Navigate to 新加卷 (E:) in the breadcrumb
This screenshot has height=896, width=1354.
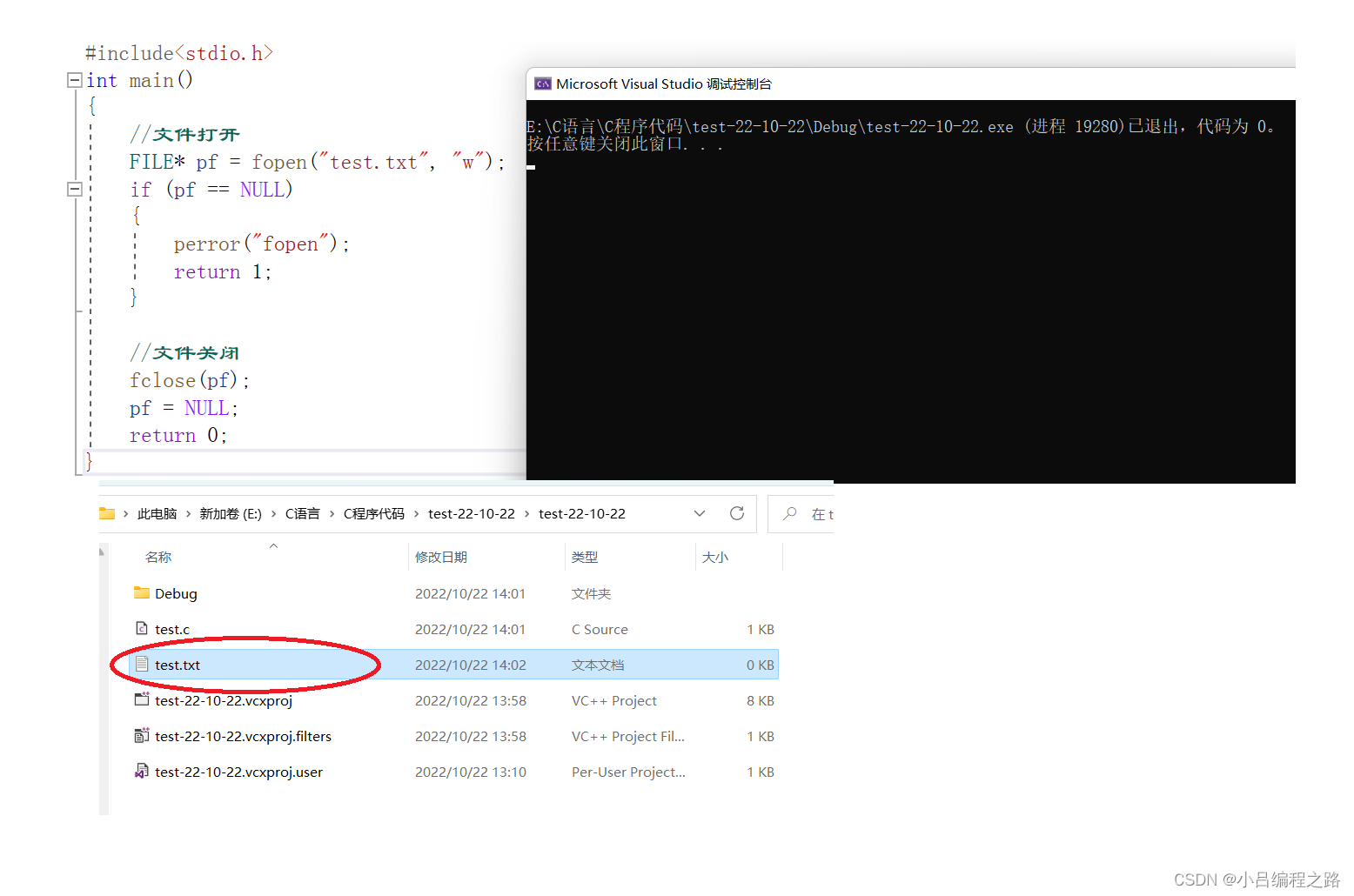point(231,514)
